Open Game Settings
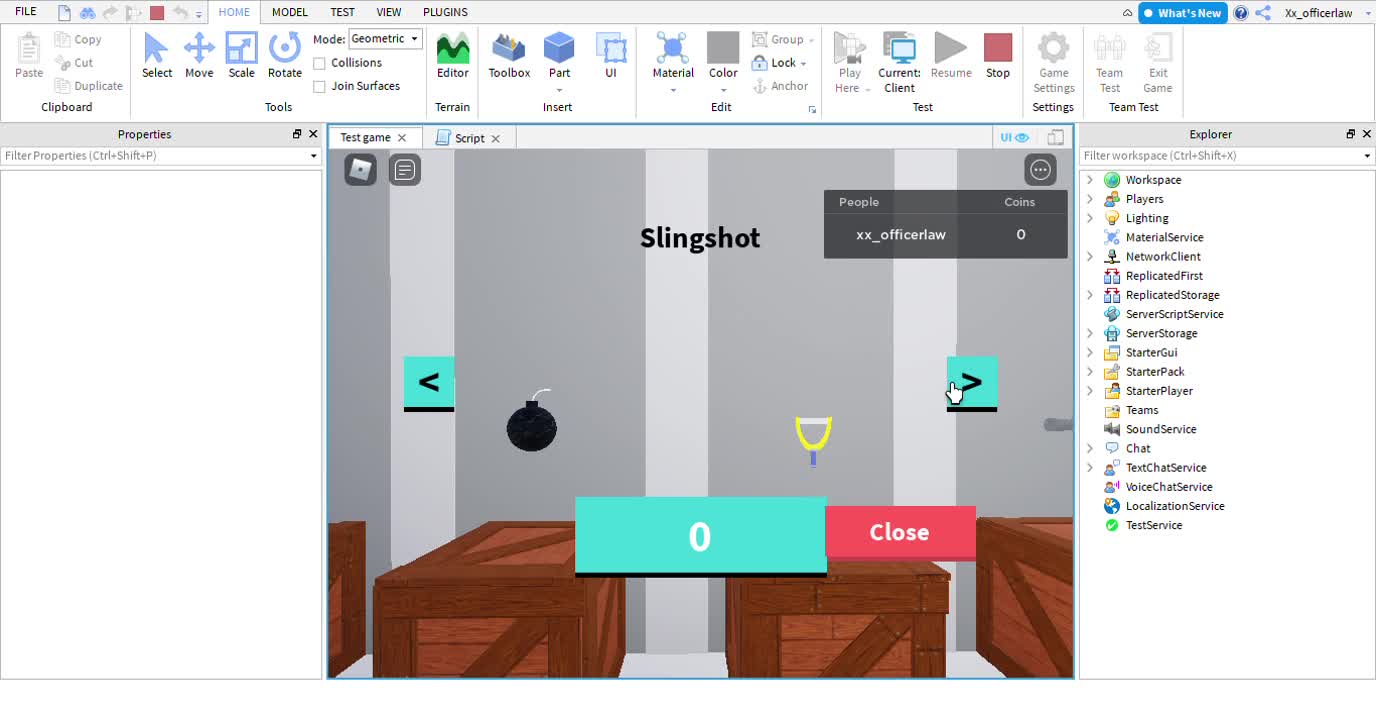 [x=1053, y=60]
